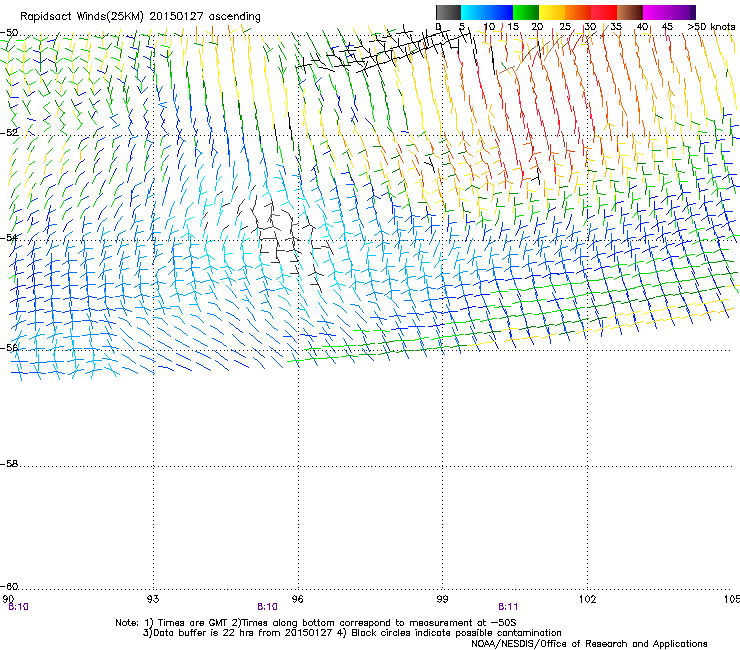The height and width of the screenshot is (650, 740).
Task: Click the '-54' latitude axis label
Action: point(9,237)
